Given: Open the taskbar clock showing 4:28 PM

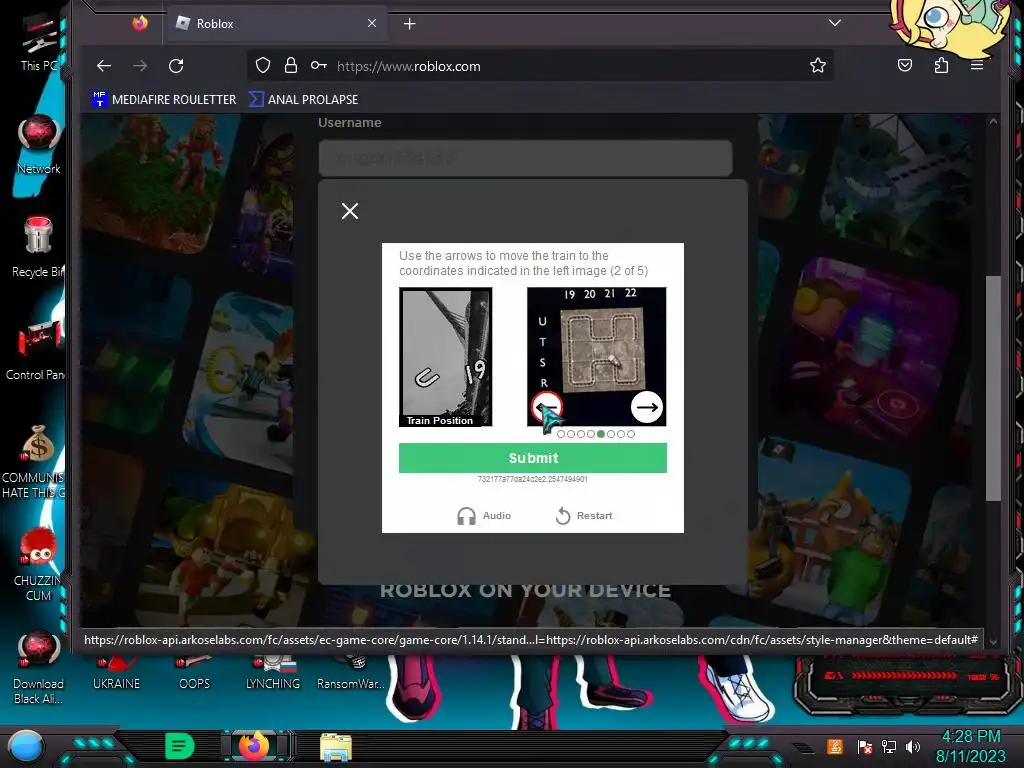Looking at the screenshot, I should (x=971, y=746).
